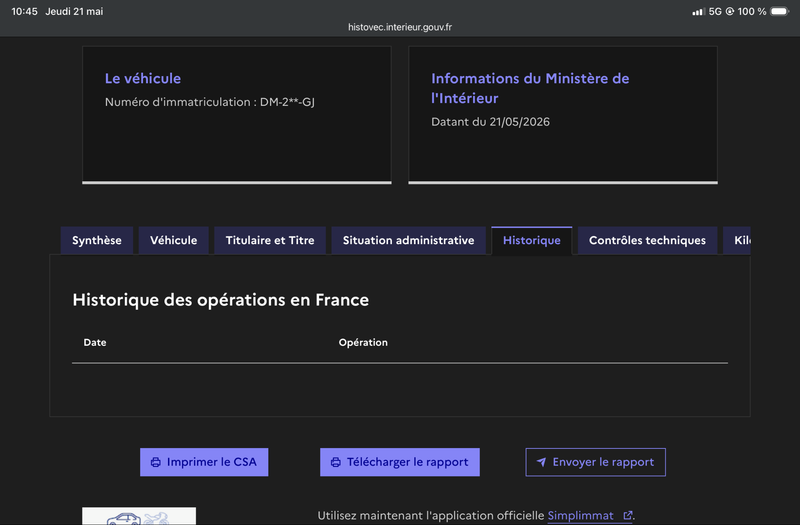The height and width of the screenshot is (525, 800).
Task: Tap the battery icon in the status bar
Action: [x=780, y=11]
